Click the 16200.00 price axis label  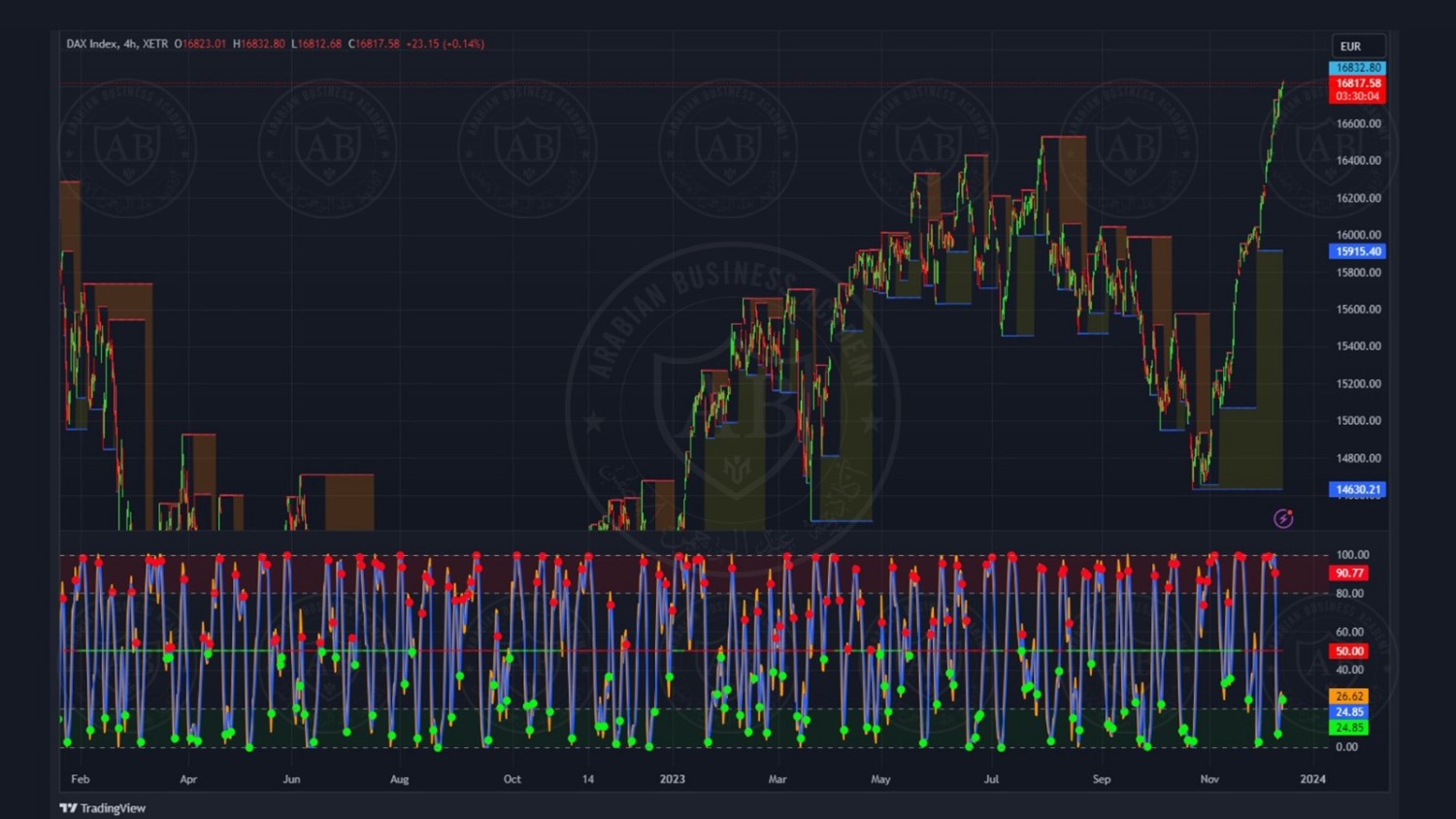[1358, 198]
